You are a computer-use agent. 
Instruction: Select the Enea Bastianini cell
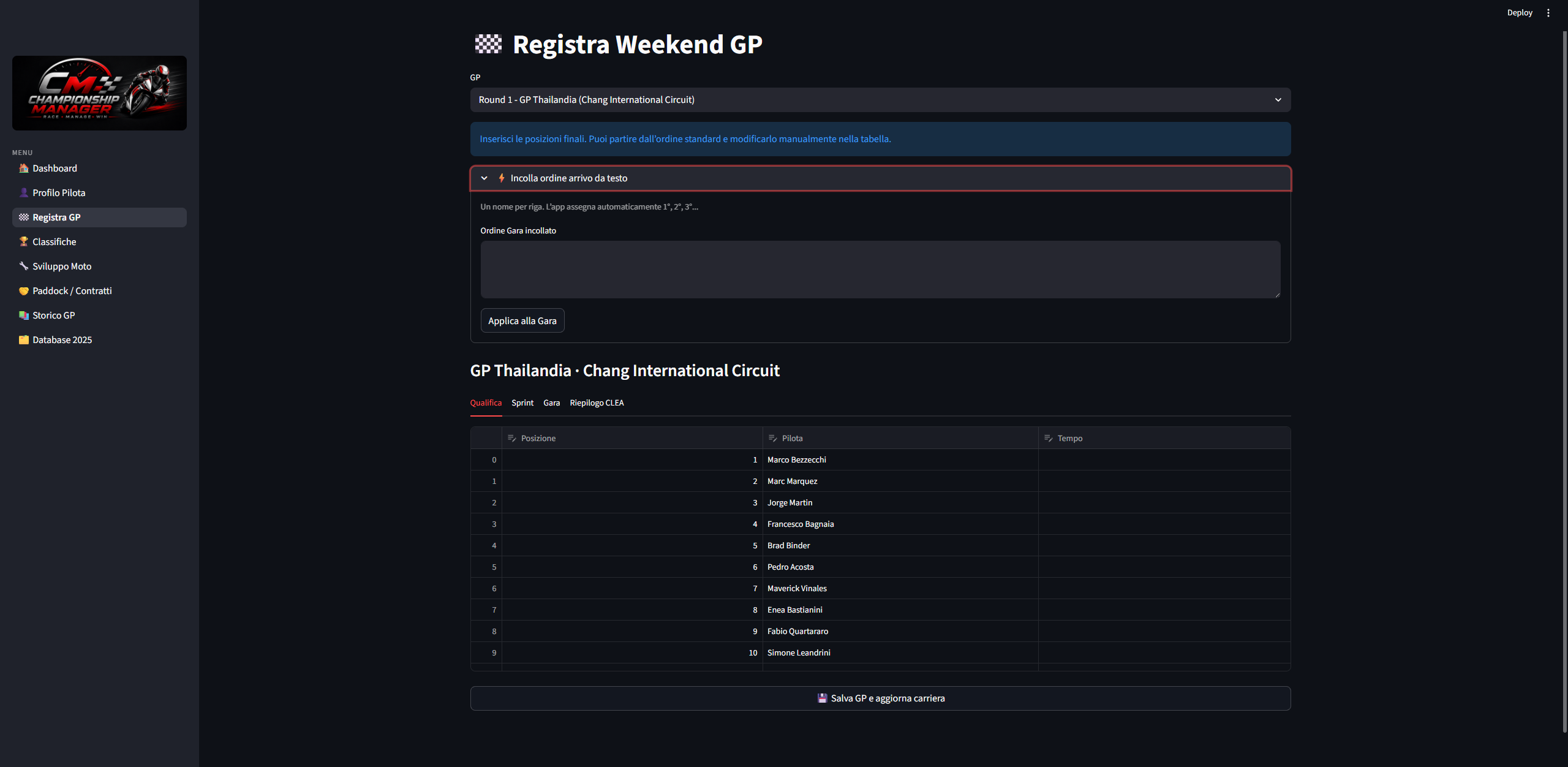coord(900,610)
